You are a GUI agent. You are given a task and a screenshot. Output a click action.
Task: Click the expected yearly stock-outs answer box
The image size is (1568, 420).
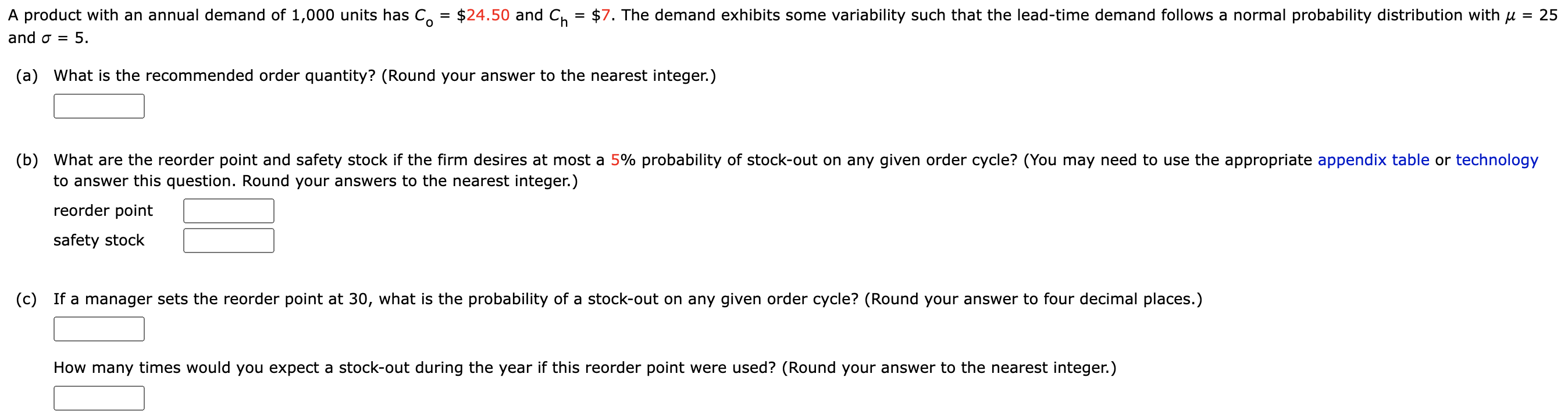(99, 398)
